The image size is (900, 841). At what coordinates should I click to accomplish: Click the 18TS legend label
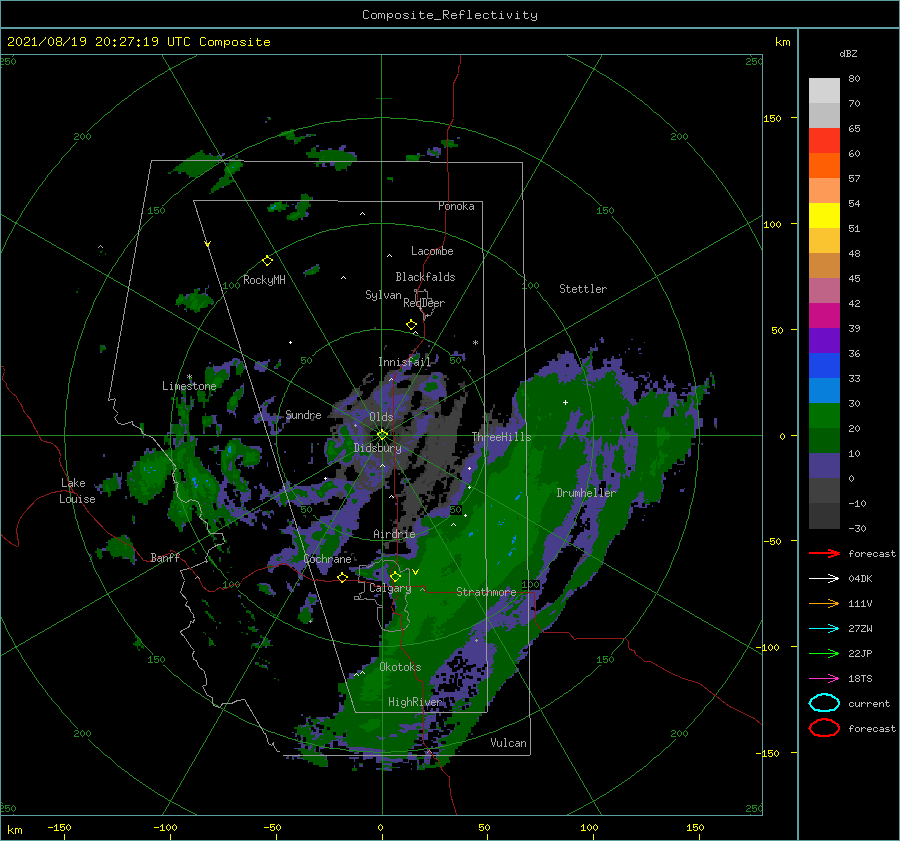pyautogui.click(x=860, y=679)
